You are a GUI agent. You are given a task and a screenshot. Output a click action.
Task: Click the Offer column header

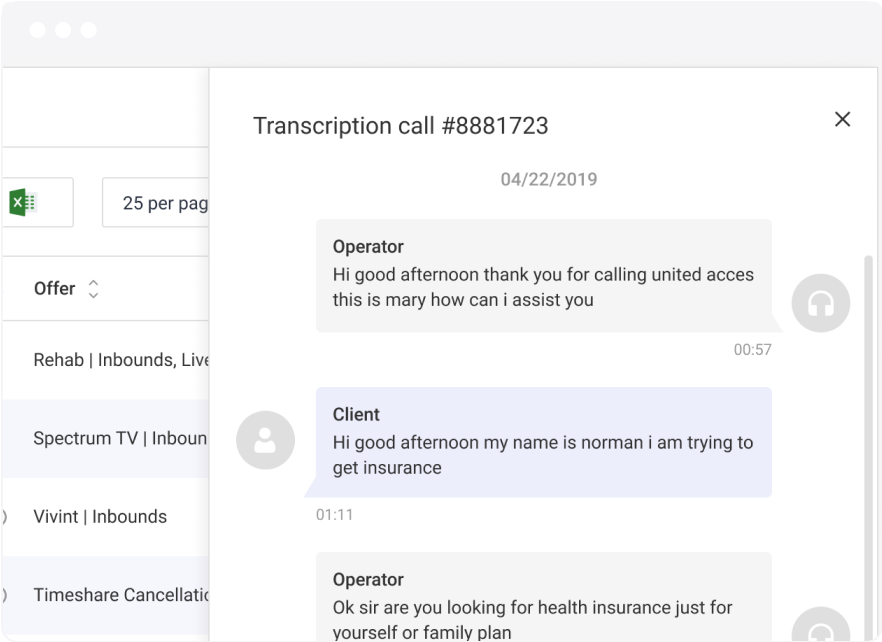pos(55,289)
